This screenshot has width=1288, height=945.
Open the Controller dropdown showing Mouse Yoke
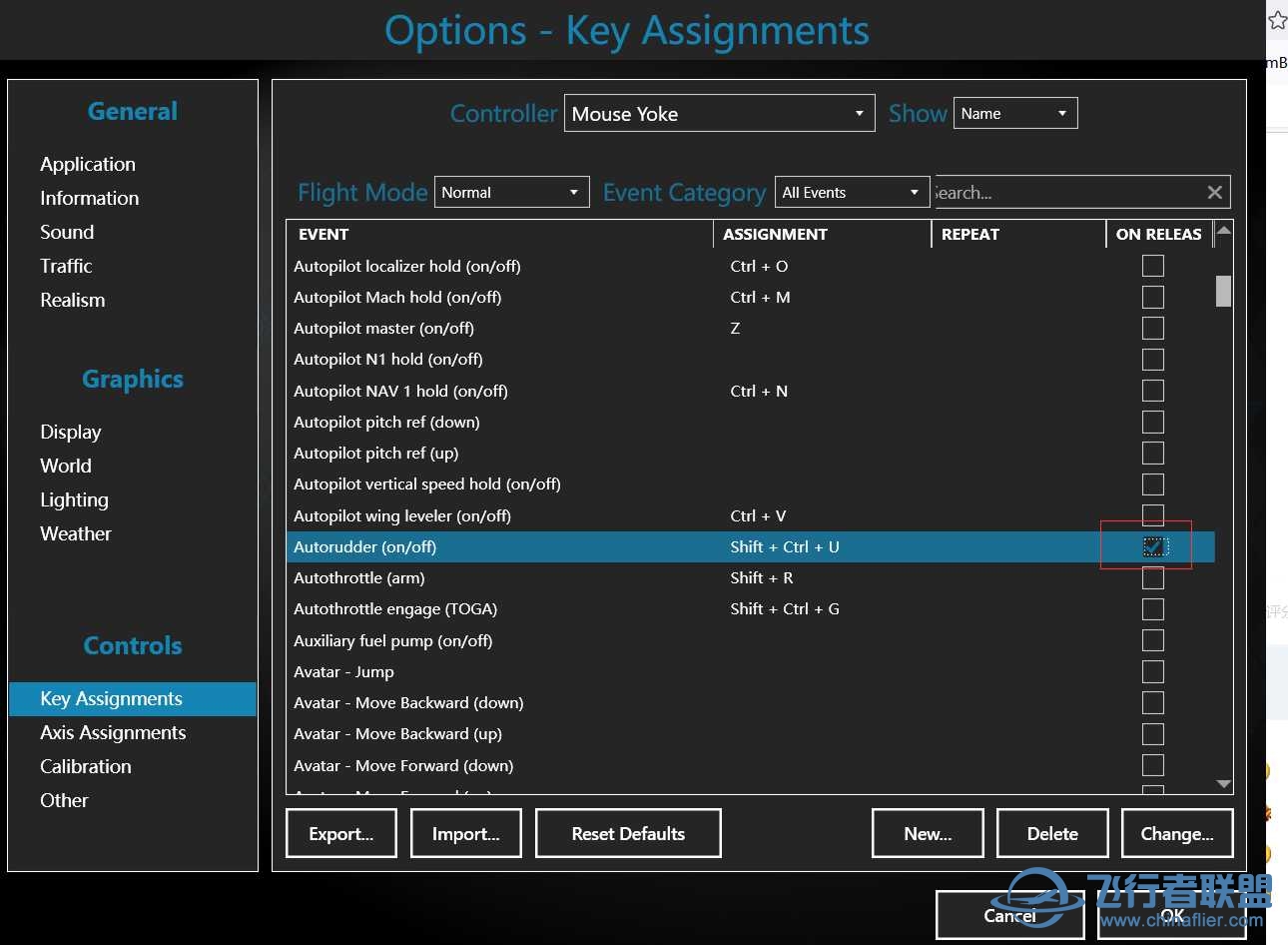pyautogui.click(x=719, y=113)
